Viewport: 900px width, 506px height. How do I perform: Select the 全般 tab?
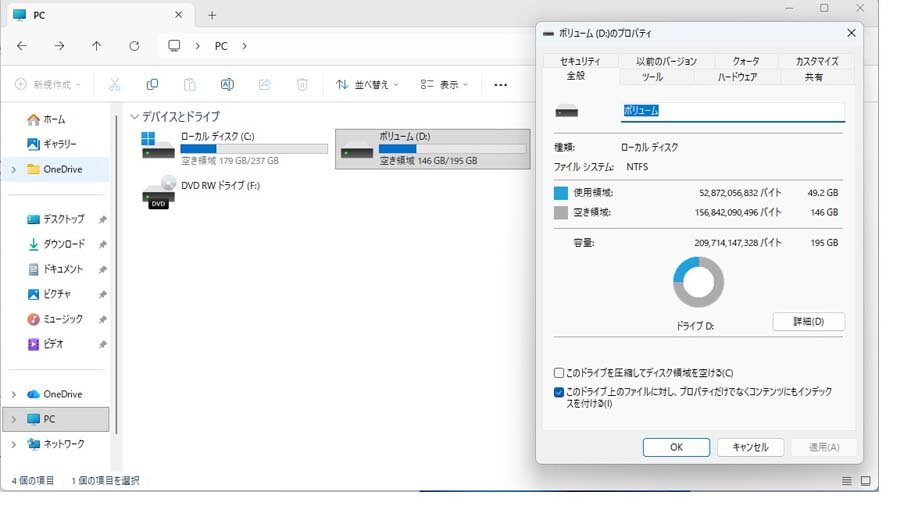coord(576,76)
